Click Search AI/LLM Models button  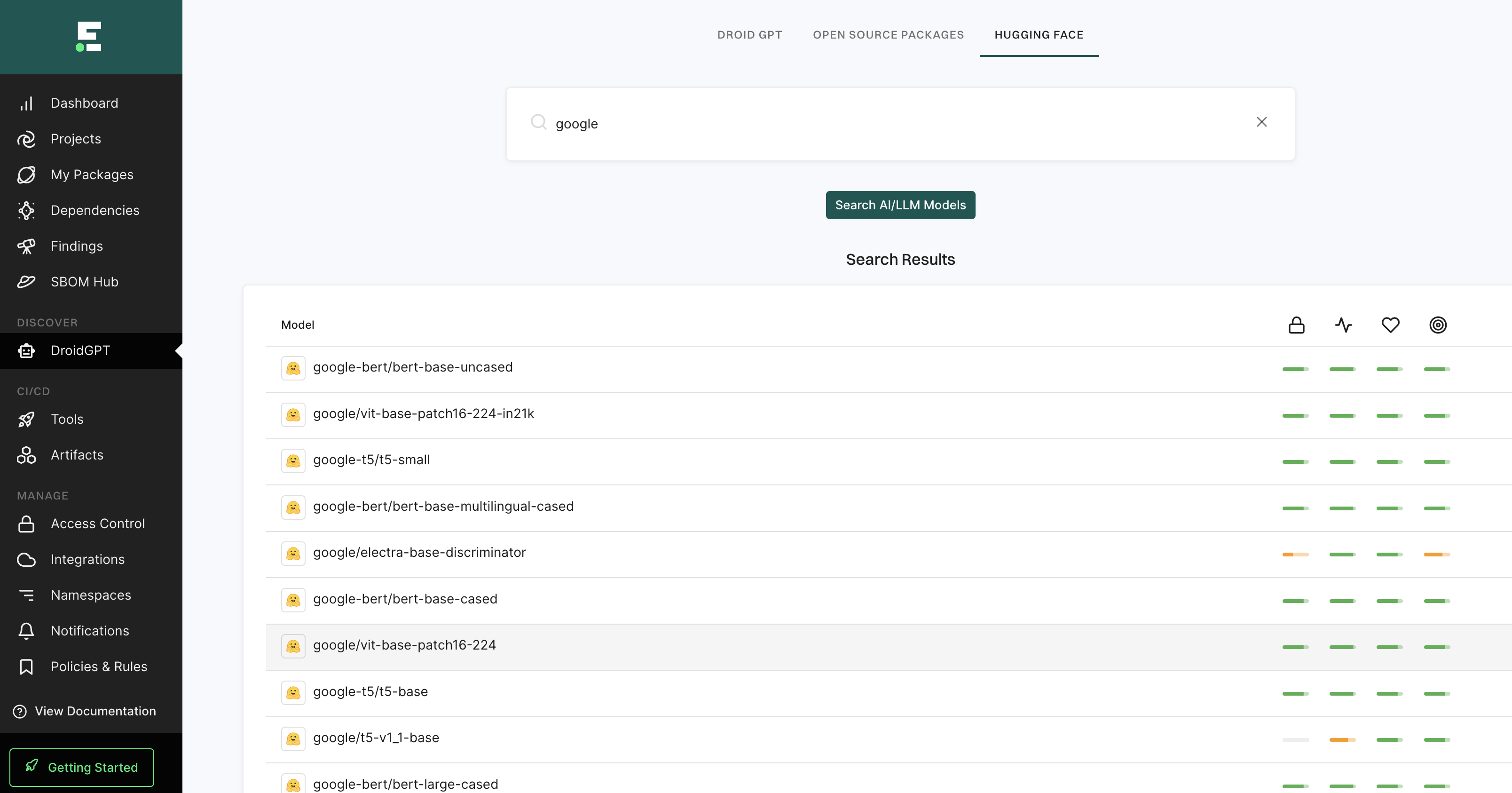(900, 205)
